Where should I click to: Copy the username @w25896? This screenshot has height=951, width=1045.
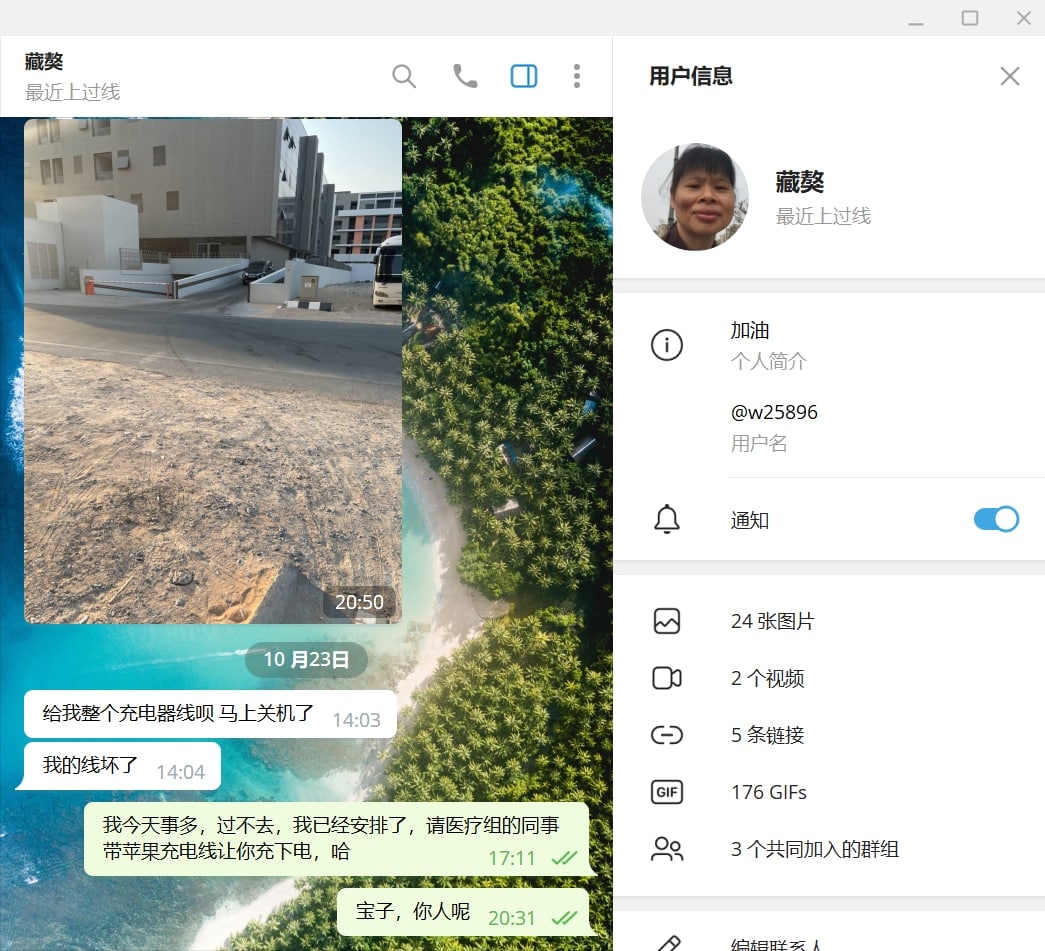tap(774, 413)
